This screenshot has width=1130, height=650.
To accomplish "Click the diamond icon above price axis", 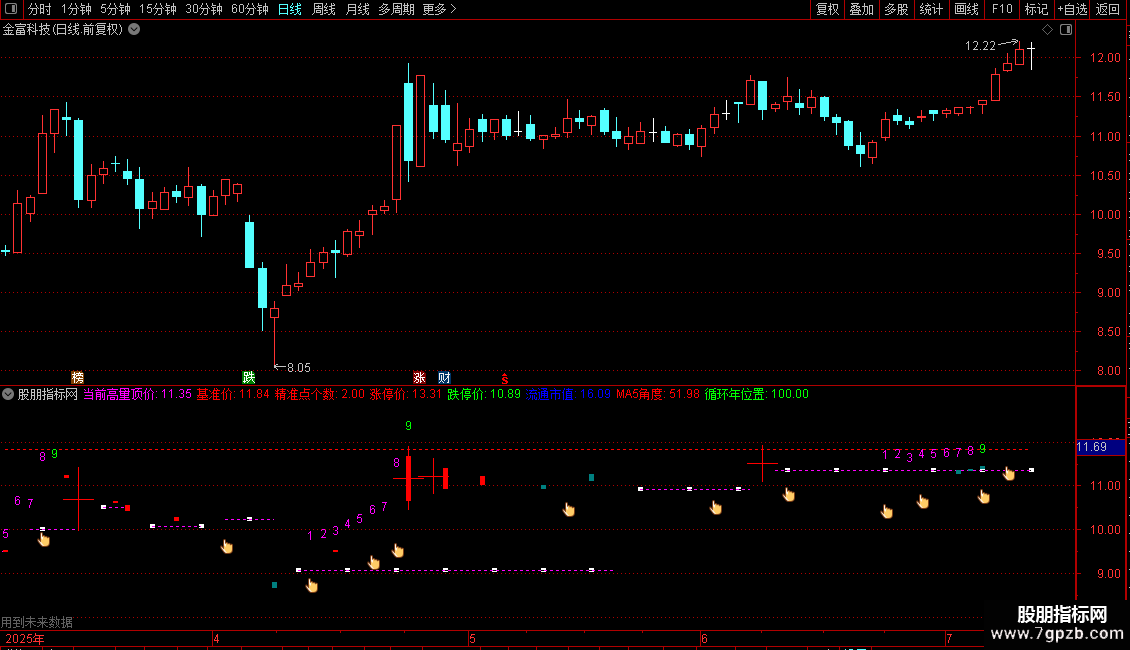I will tap(1048, 30).
